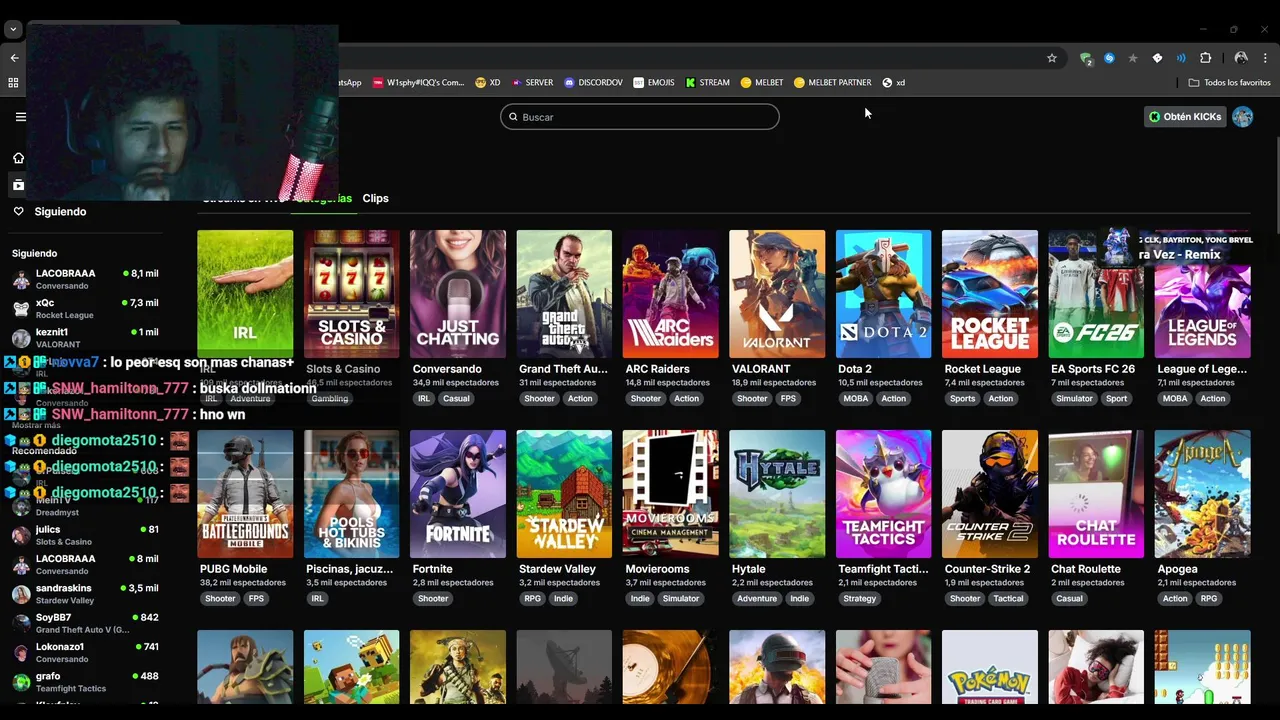Open the W1sphy#IQQ's Com... bookmark

click(x=418, y=83)
